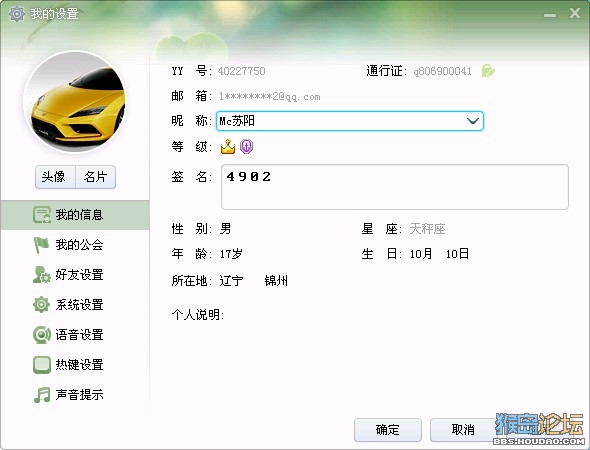This screenshot has height=450, width=590.
Task: Open 热键设置 section
Action: 75,365
